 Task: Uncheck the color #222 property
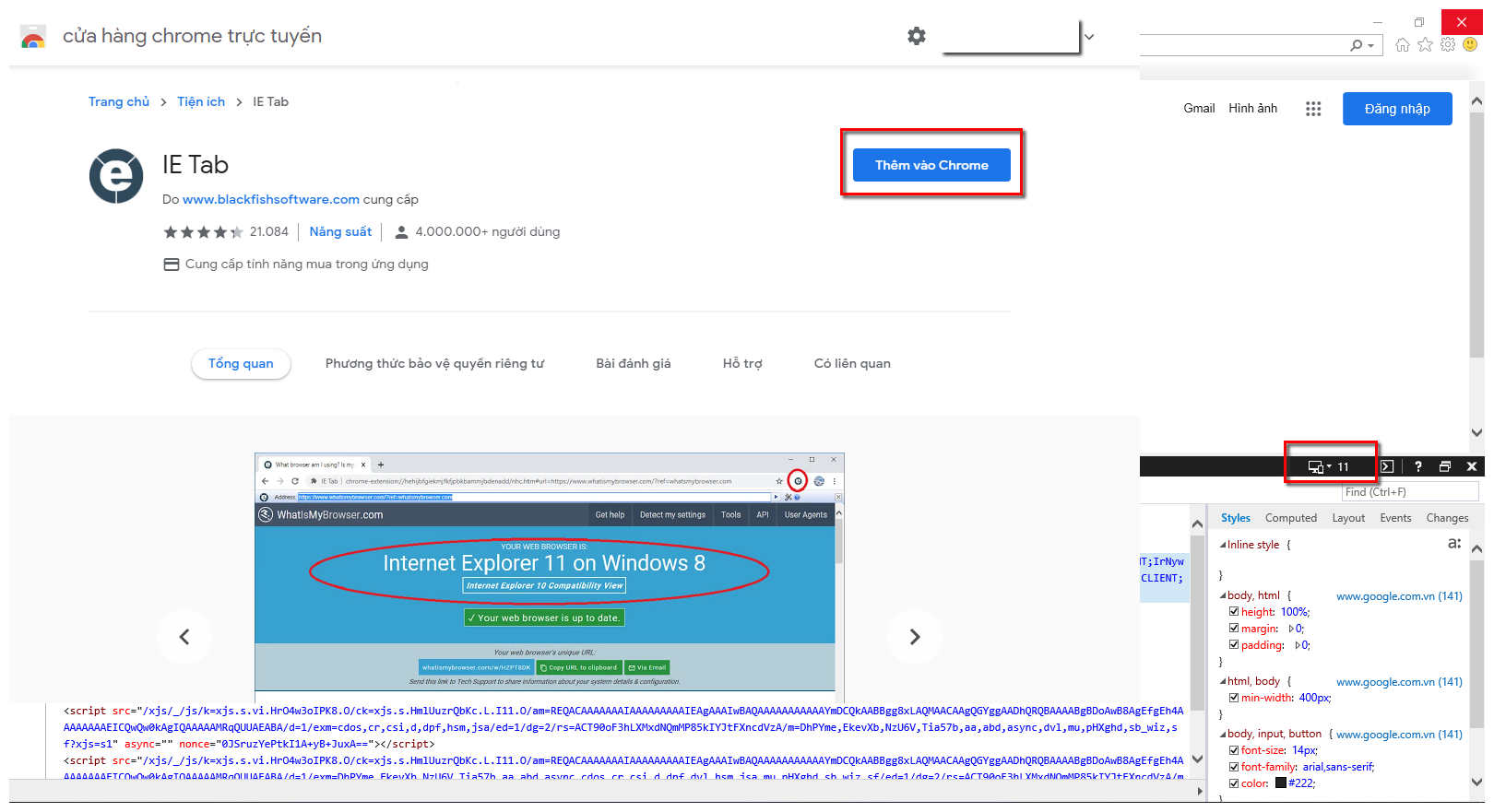[x=1234, y=783]
